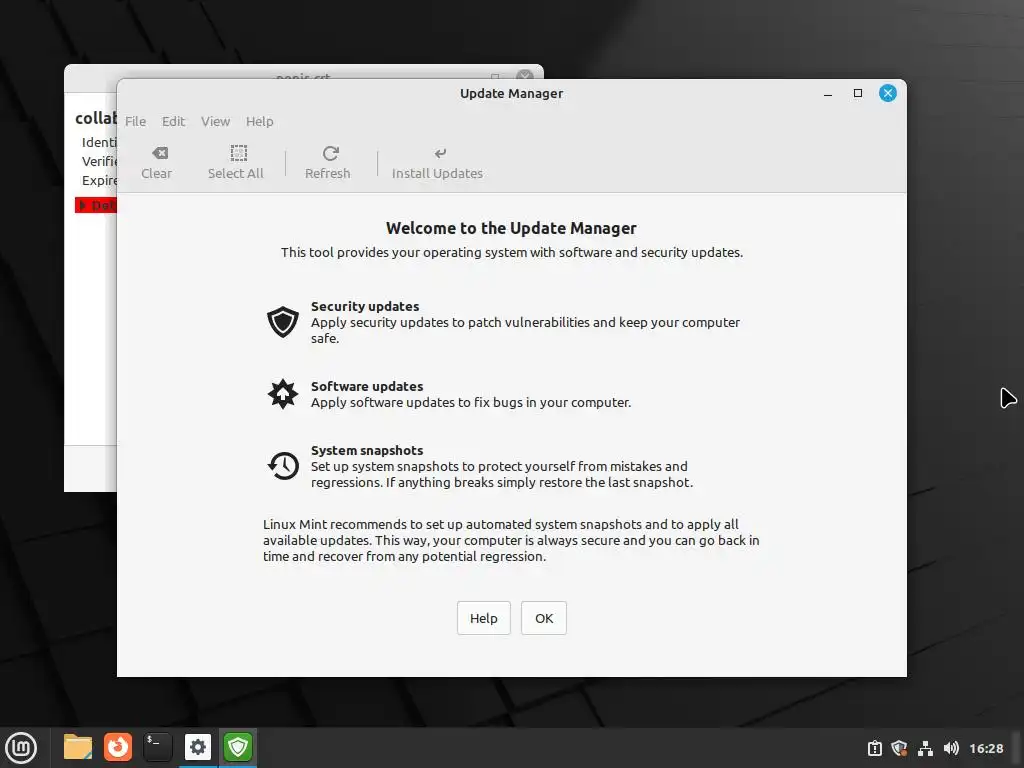Click the Install Updates toolbar icon
The width and height of the screenshot is (1024, 768).
pyautogui.click(x=440, y=153)
